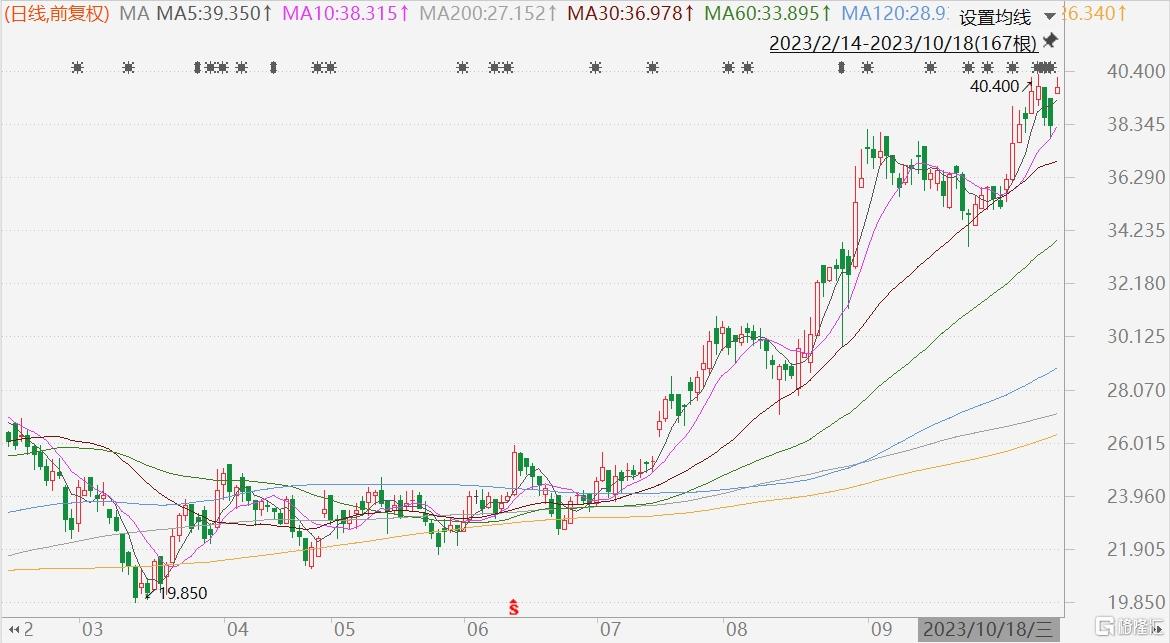
Task: Click the 26.015 price axis label
Action: point(1136,443)
